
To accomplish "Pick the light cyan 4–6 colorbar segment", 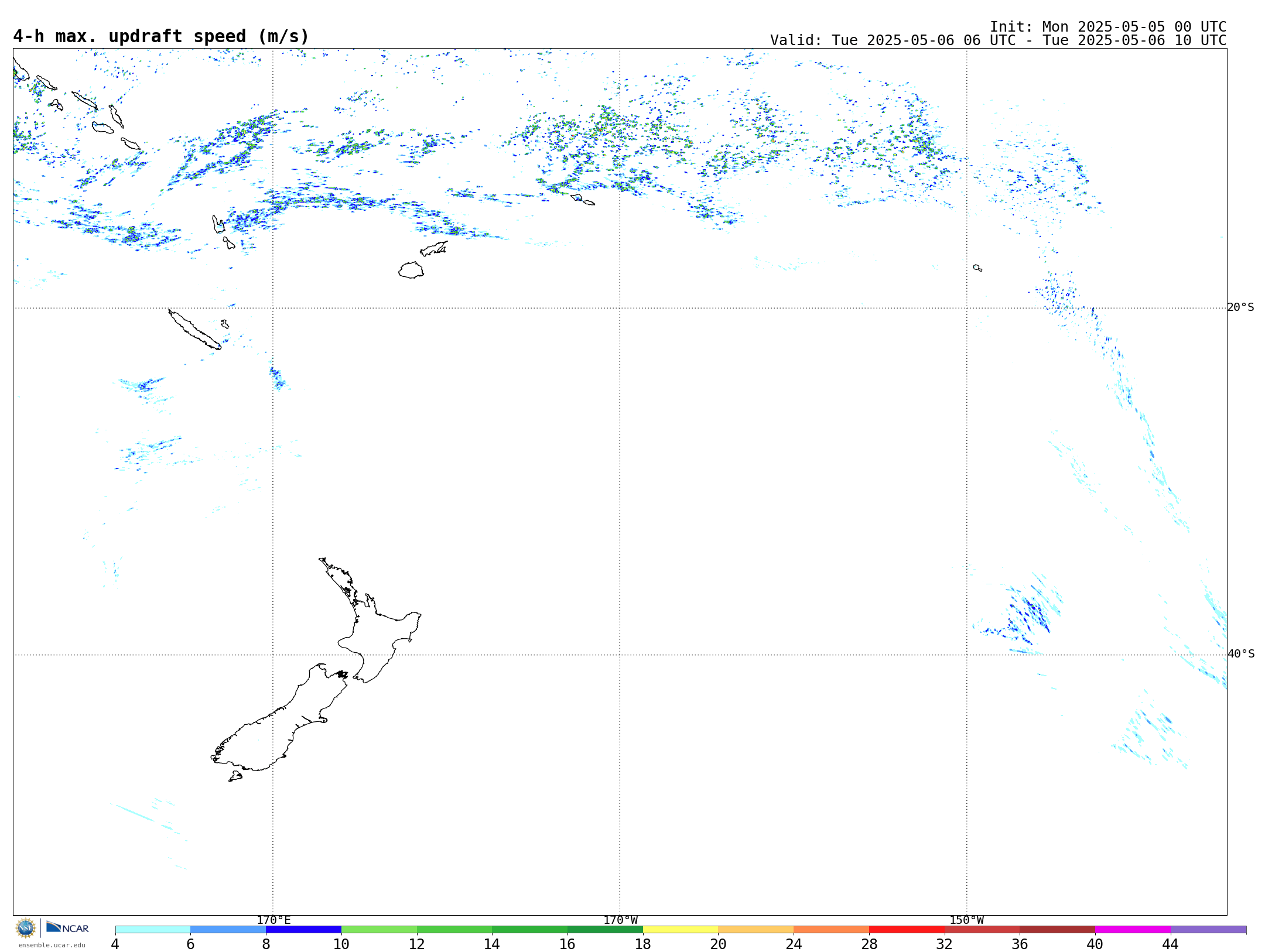I will click(153, 929).
